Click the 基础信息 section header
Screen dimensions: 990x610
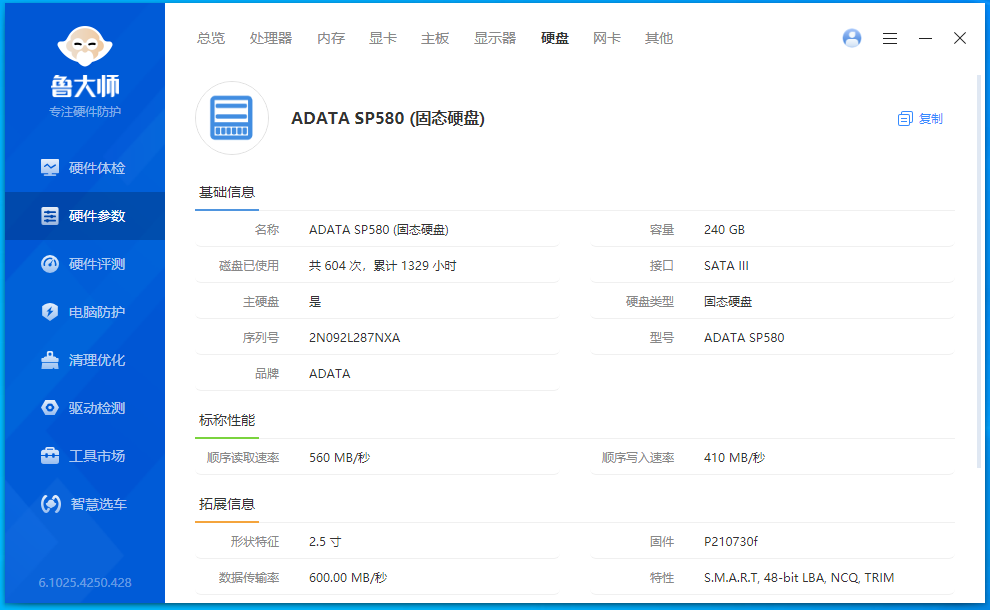[x=227, y=193]
